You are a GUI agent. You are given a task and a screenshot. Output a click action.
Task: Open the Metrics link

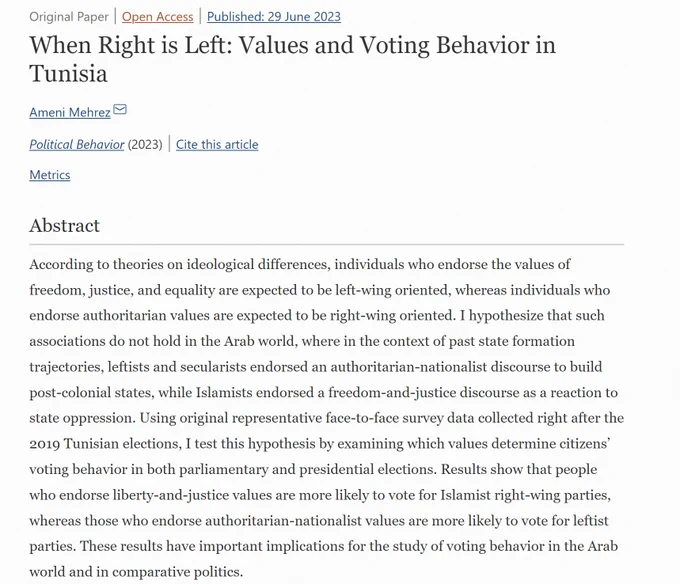coord(50,175)
